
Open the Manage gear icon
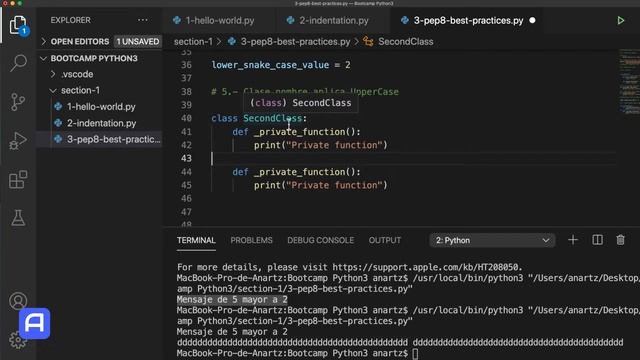(x=17, y=340)
